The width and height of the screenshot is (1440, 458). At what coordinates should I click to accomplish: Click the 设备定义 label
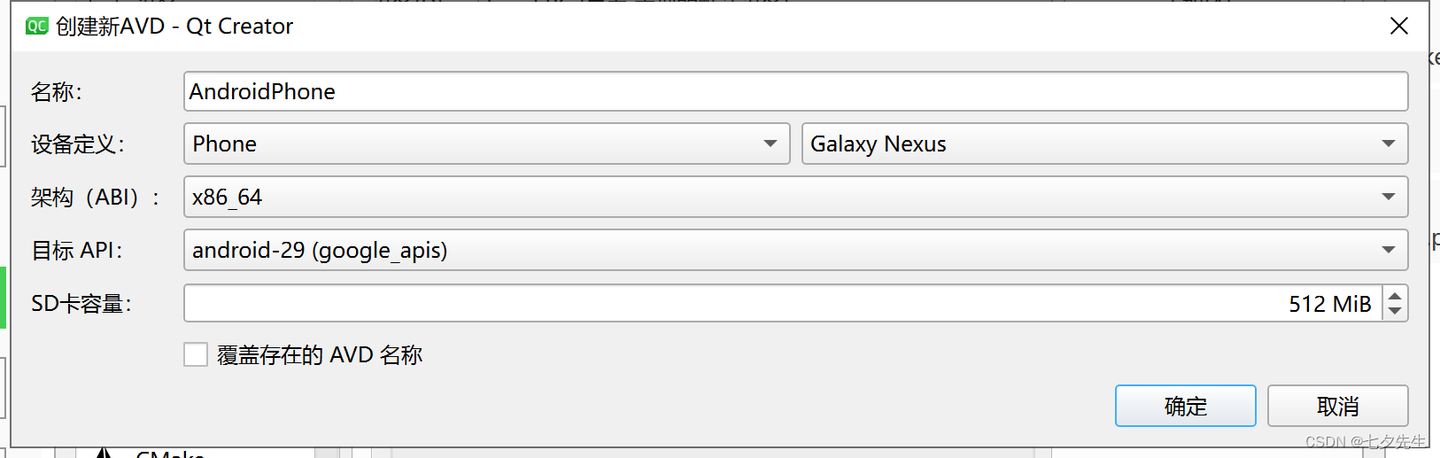(x=78, y=144)
